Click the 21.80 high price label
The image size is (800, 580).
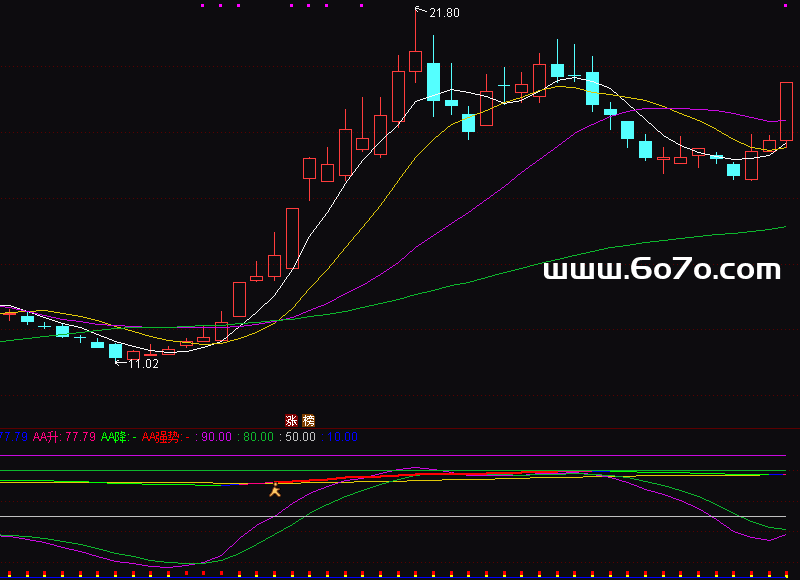[444, 13]
